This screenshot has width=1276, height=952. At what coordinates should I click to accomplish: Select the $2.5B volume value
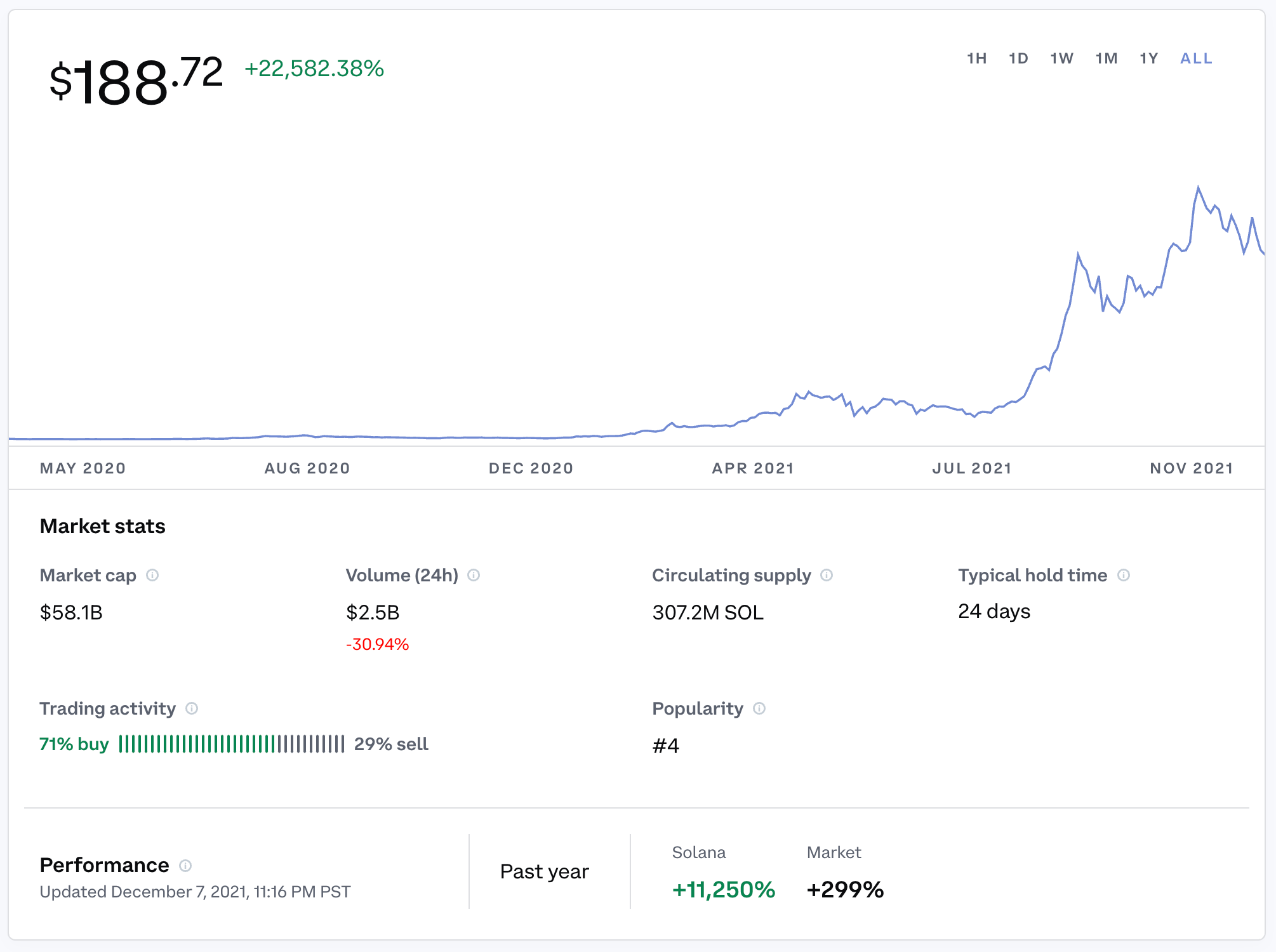[x=373, y=612]
